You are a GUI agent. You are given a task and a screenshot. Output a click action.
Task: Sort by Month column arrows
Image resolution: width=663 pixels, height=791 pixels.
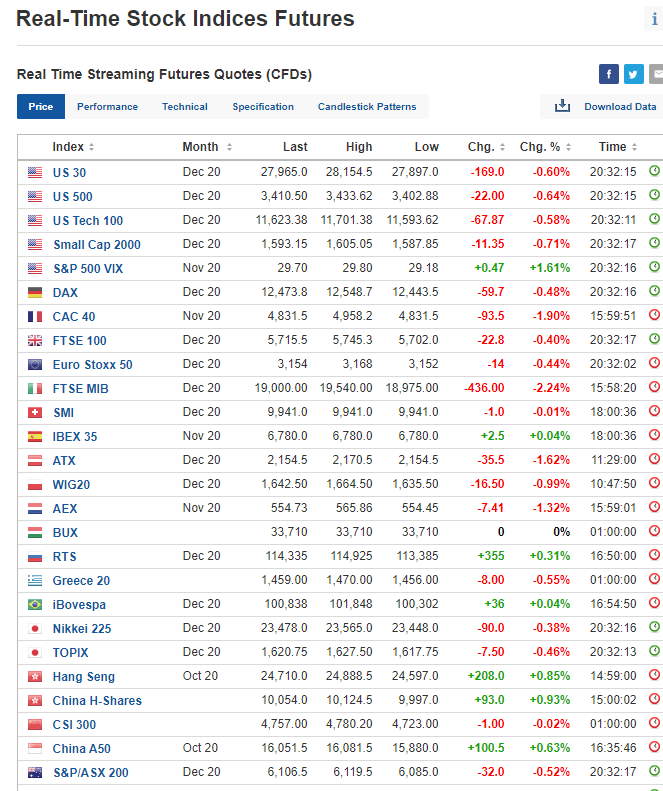pyautogui.click(x=229, y=147)
